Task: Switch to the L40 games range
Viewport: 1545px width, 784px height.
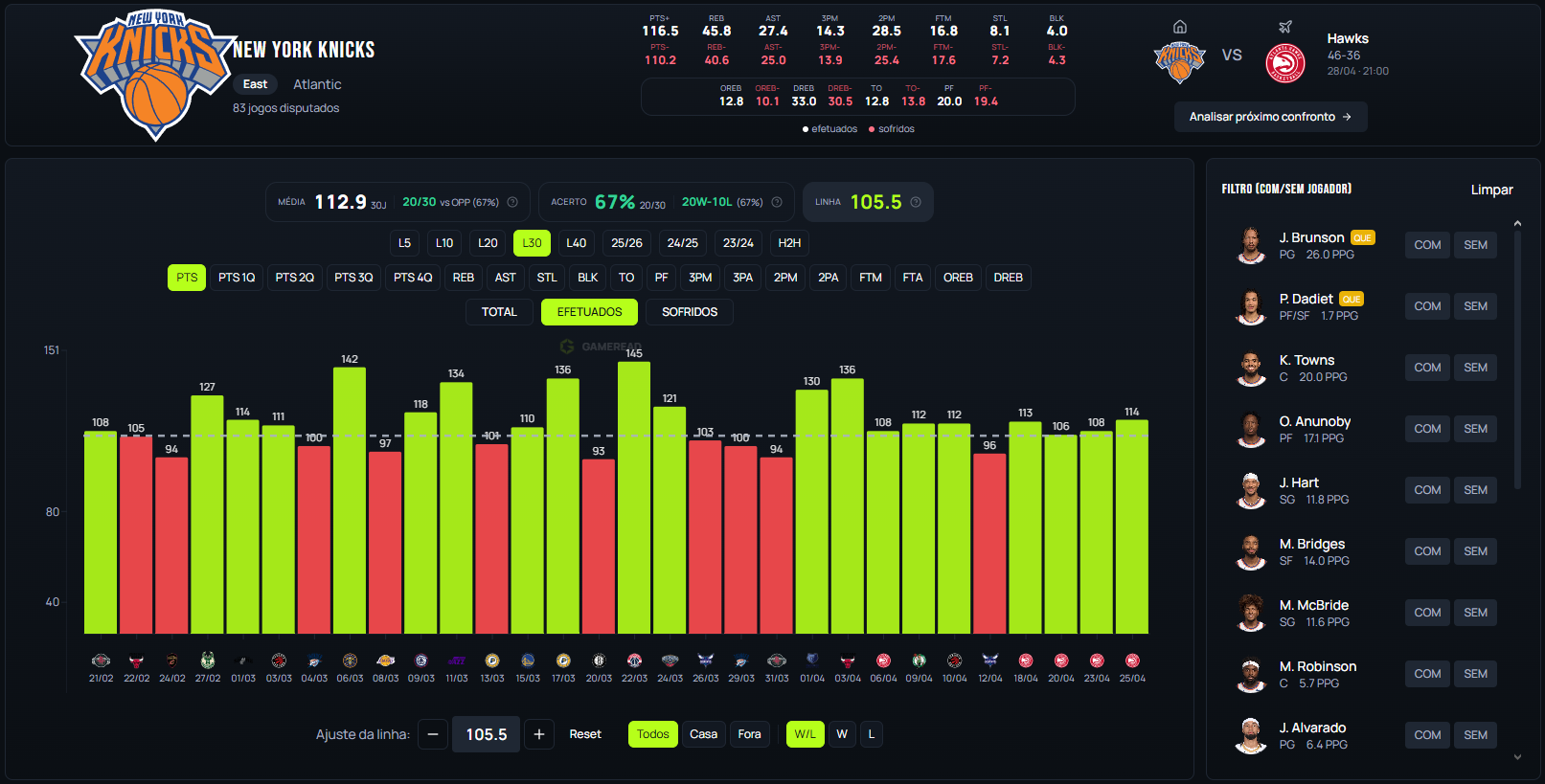Action: point(576,243)
